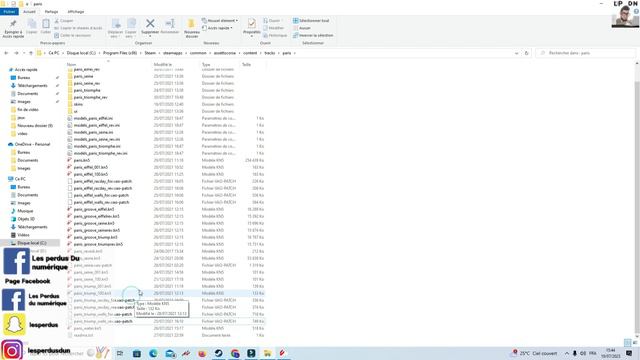The height and width of the screenshot is (360, 640).
Task: Select Disque local (C:) in sidebar
Action: point(31,243)
